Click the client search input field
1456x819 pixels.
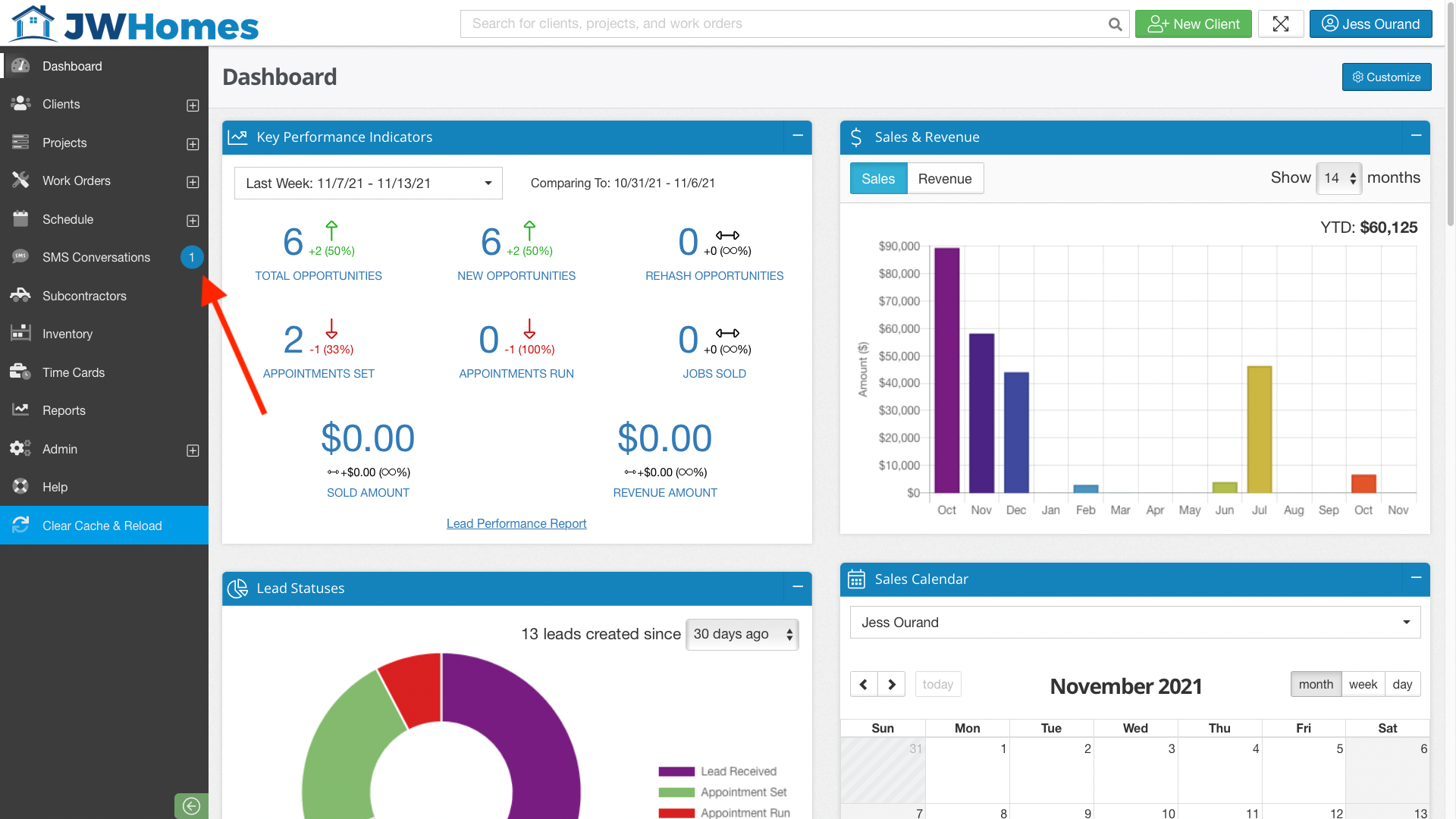pos(781,24)
